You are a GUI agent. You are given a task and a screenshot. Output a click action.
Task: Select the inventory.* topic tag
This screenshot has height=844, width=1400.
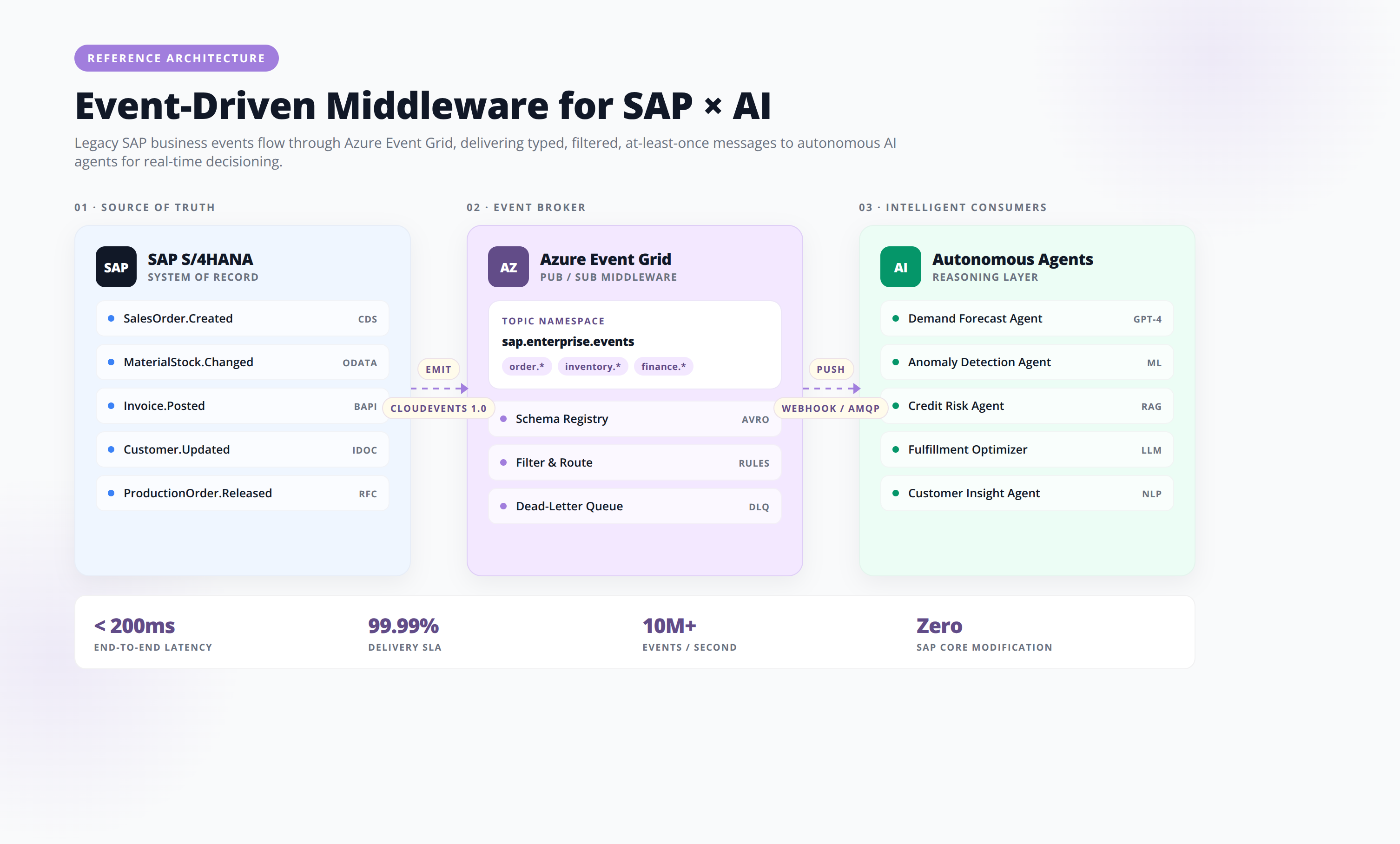click(x=593, y=366)
